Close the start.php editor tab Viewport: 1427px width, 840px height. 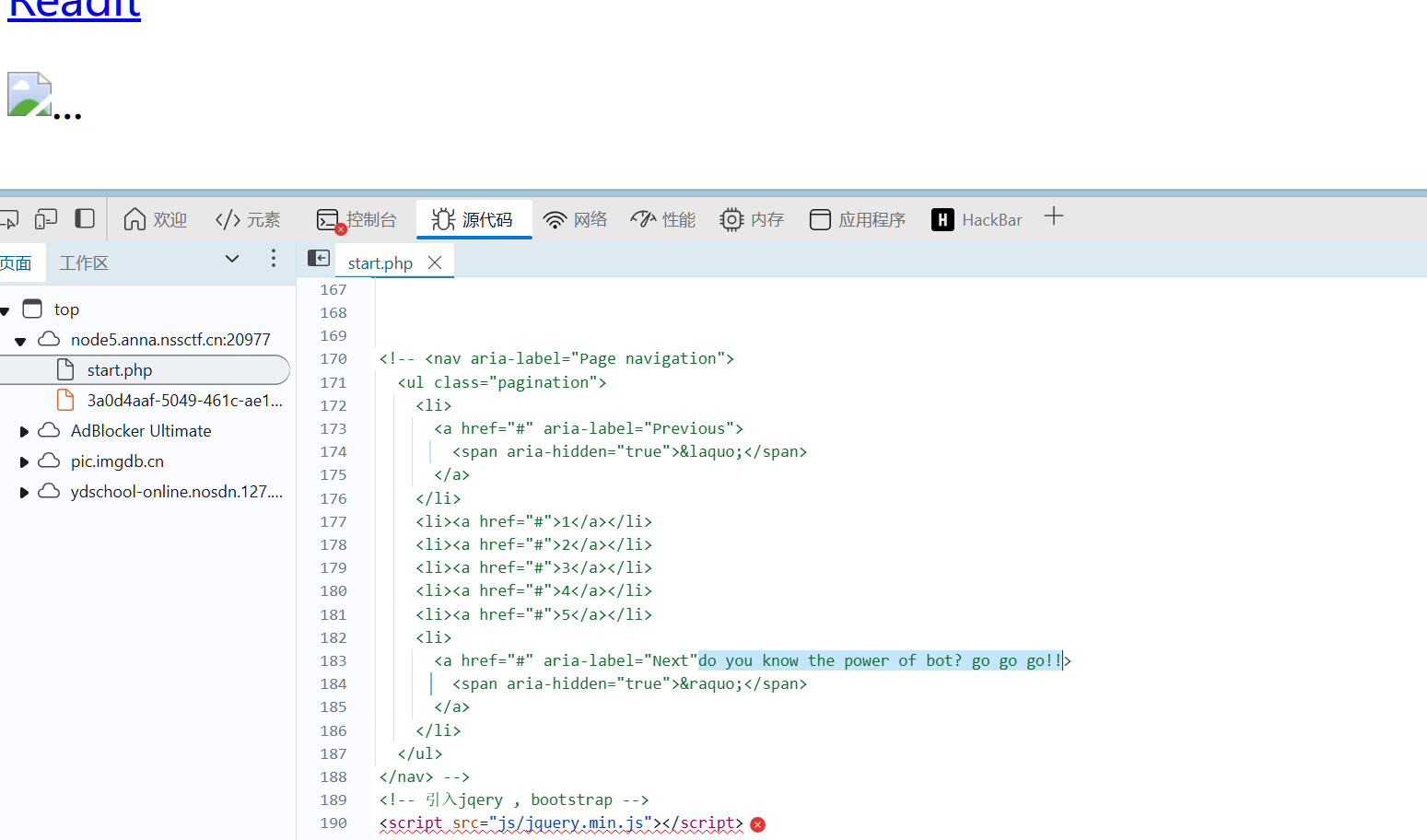[x=435, y=263]
